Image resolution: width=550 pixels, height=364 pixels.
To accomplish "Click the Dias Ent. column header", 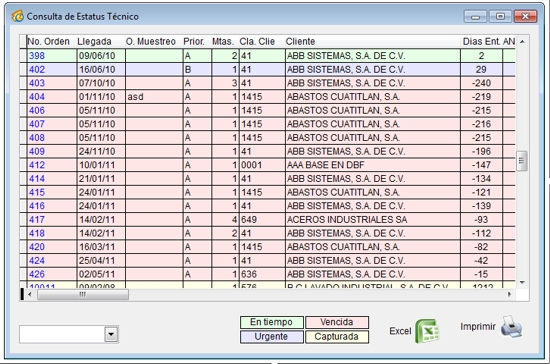I will pos(481,41).
